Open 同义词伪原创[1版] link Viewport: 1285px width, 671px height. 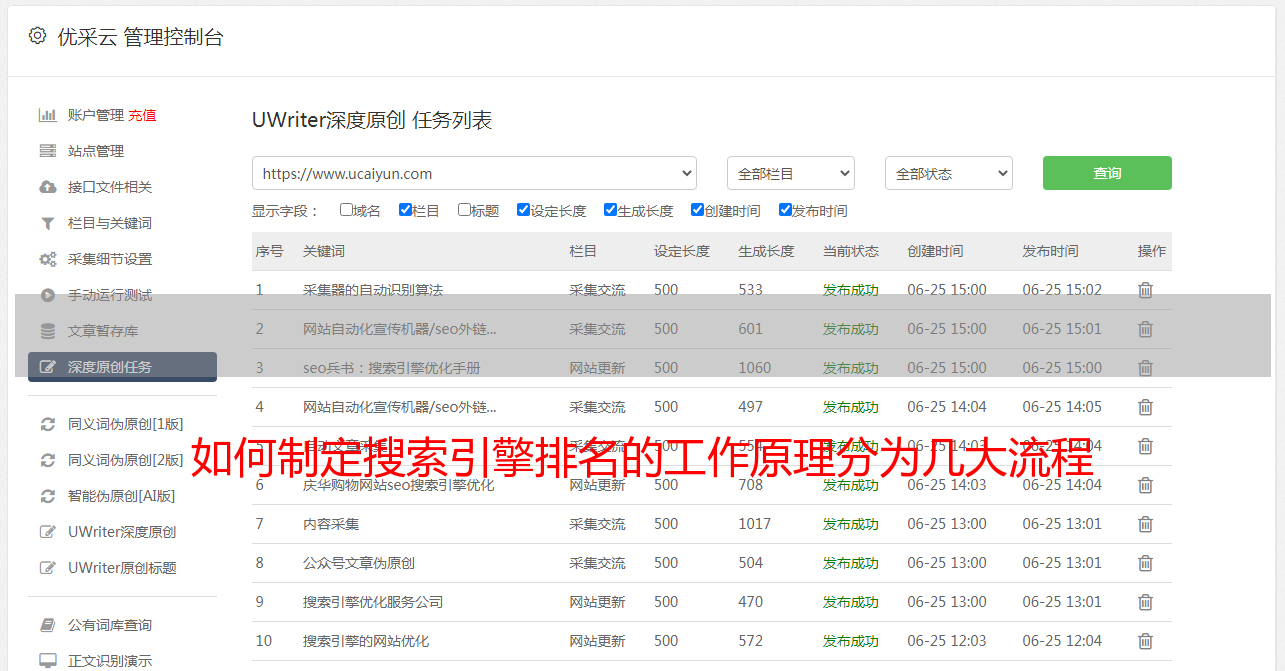point(126,424)
